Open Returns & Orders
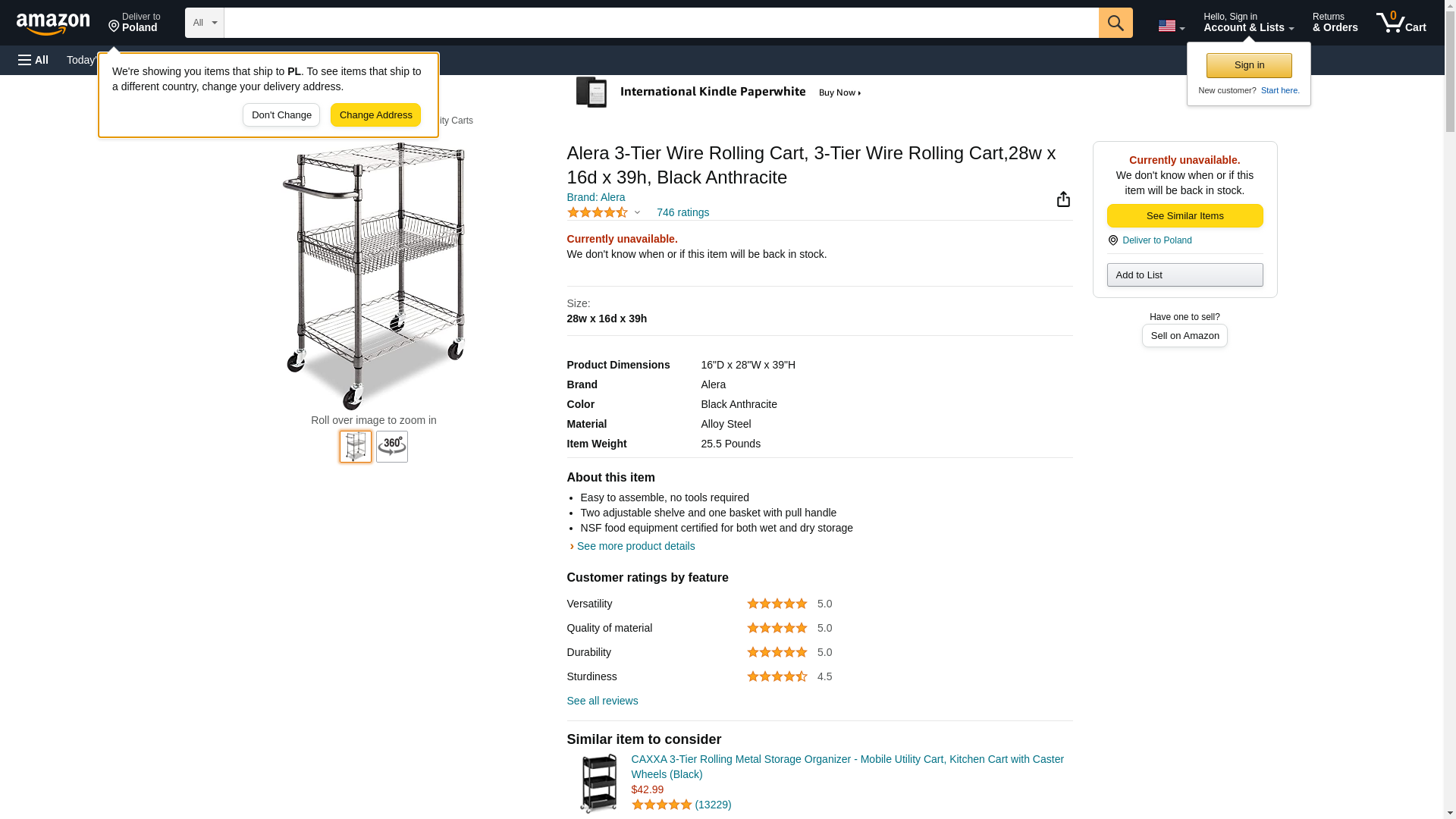The height and width of the screenshot is (819, 1456). tap(1335, 23)
